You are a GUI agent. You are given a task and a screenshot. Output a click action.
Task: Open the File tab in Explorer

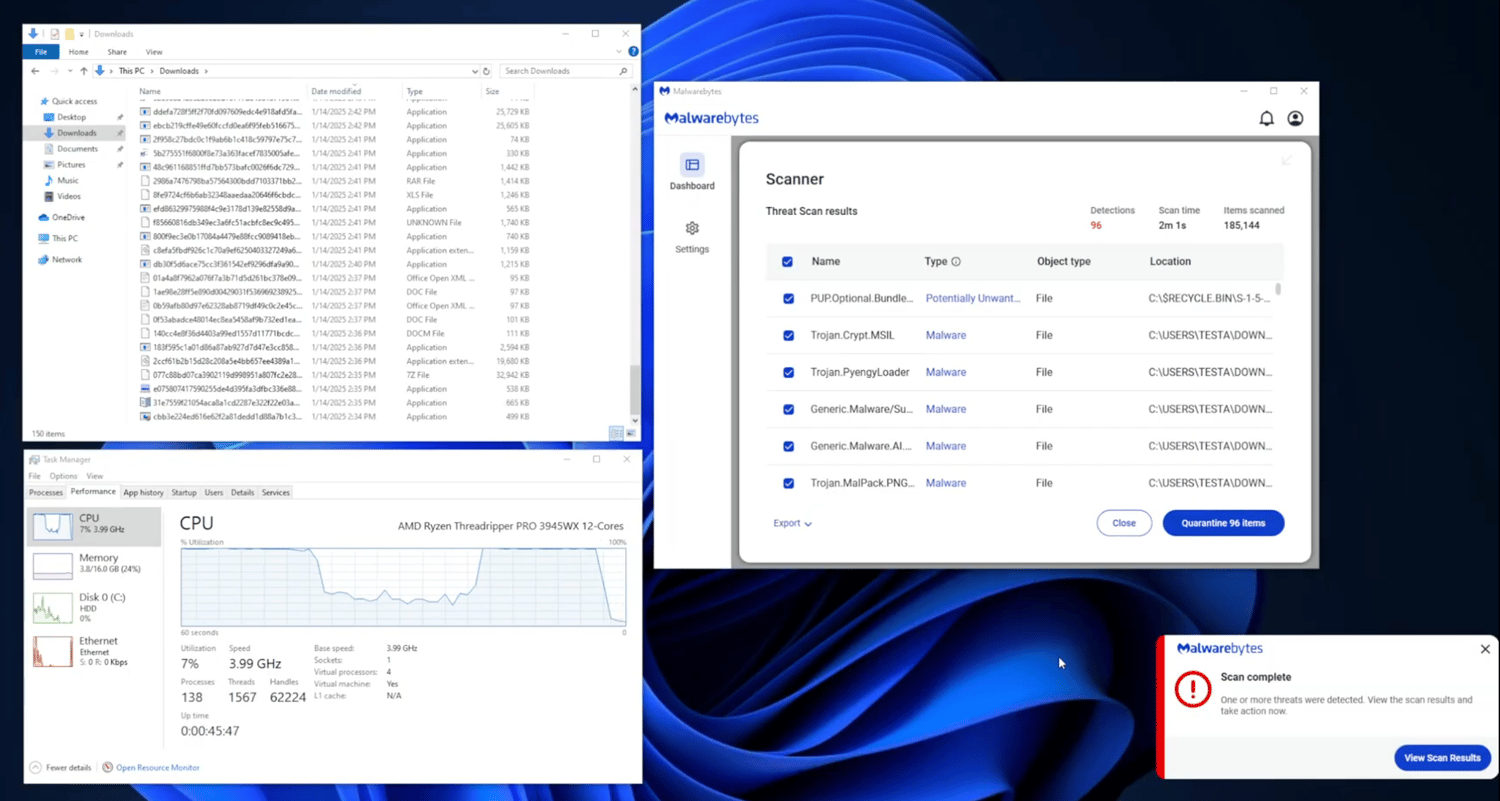point(41,52)
